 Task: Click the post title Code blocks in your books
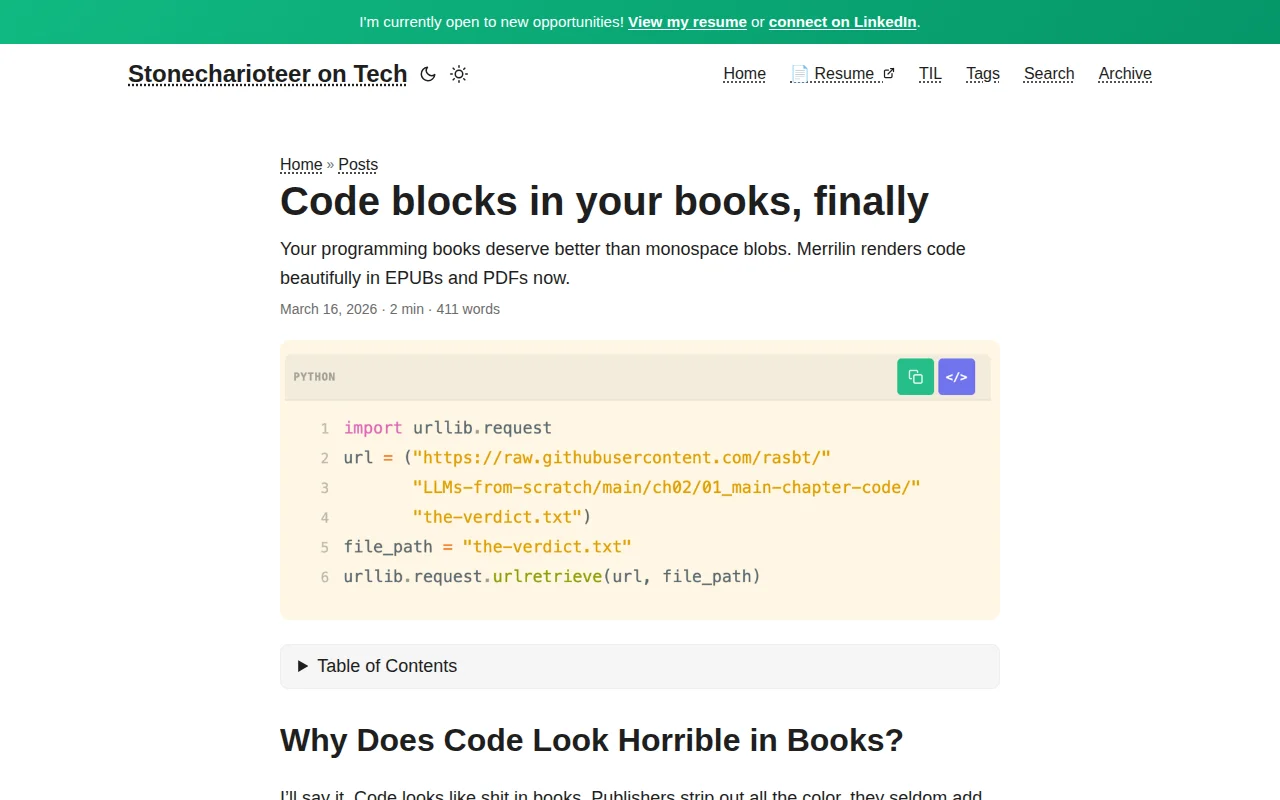pos(604,201)
